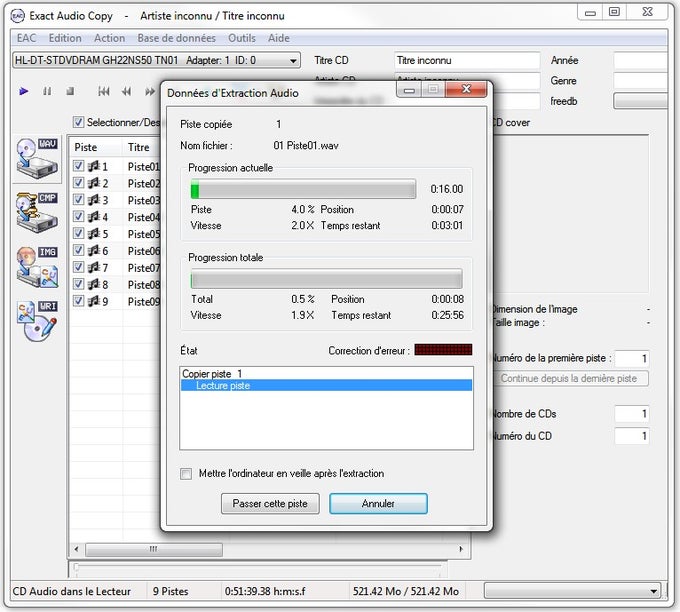Click the freedb button
Image resolution: width=680 pixels, height=612 pixels.
tap(640, 101)
